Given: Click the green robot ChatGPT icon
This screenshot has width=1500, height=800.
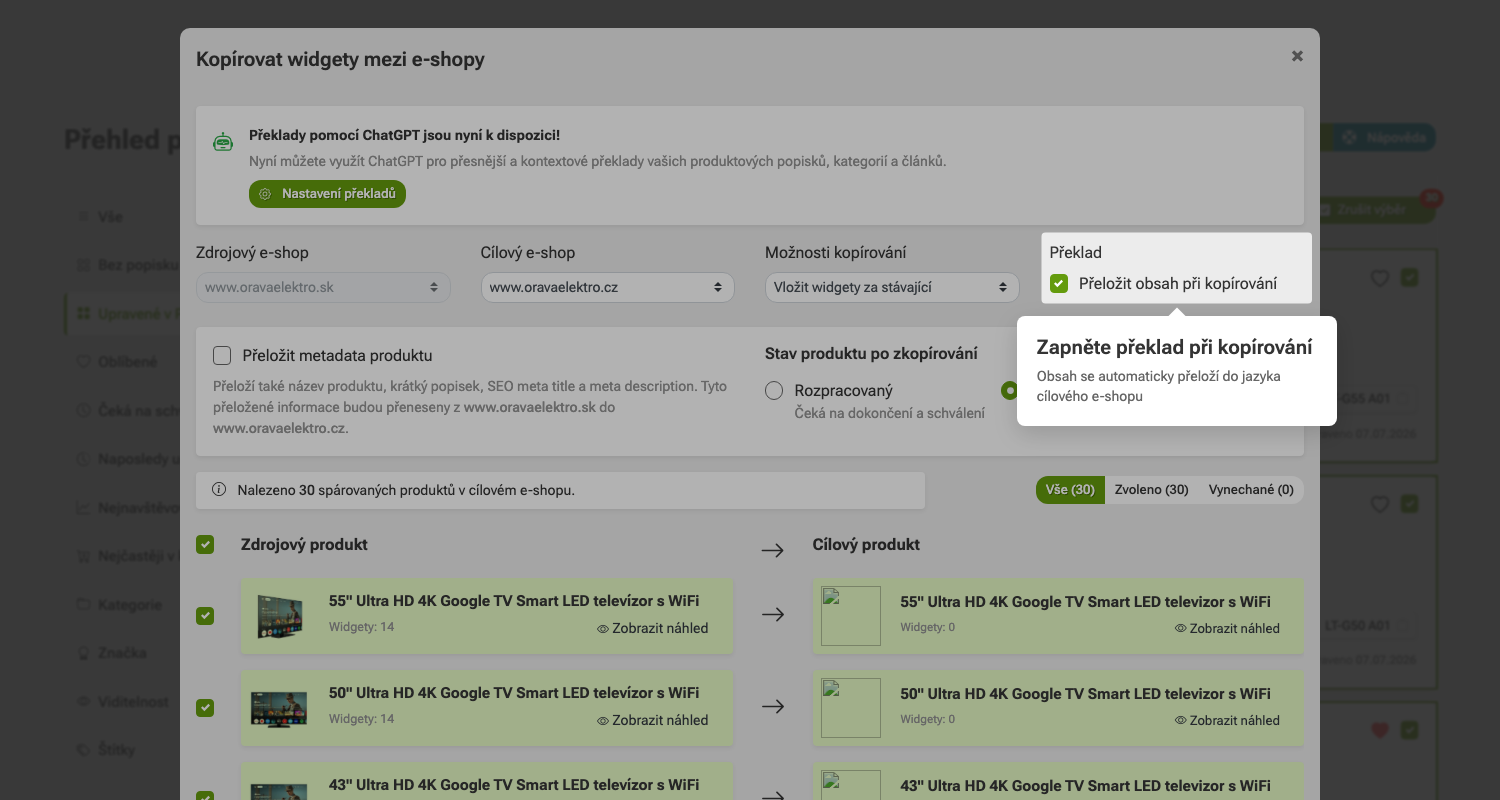Looking at the screenshot, I should (x=223, y=142).
